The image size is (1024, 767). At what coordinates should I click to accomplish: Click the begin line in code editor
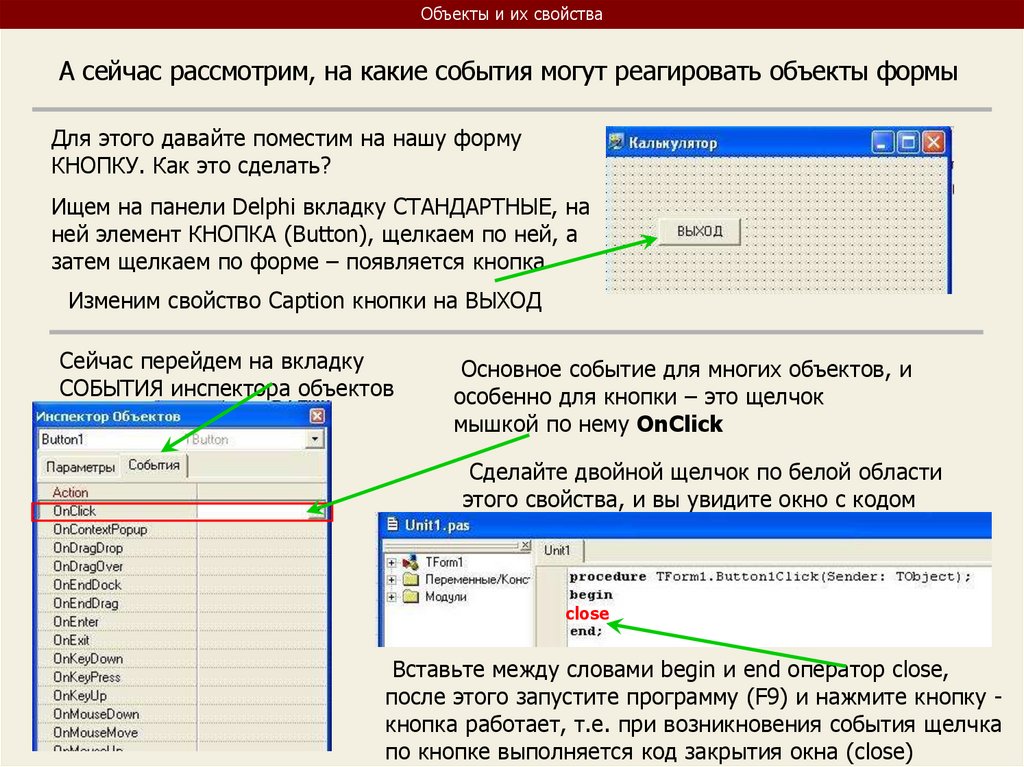pyautogui.click(x=591, y=595)
